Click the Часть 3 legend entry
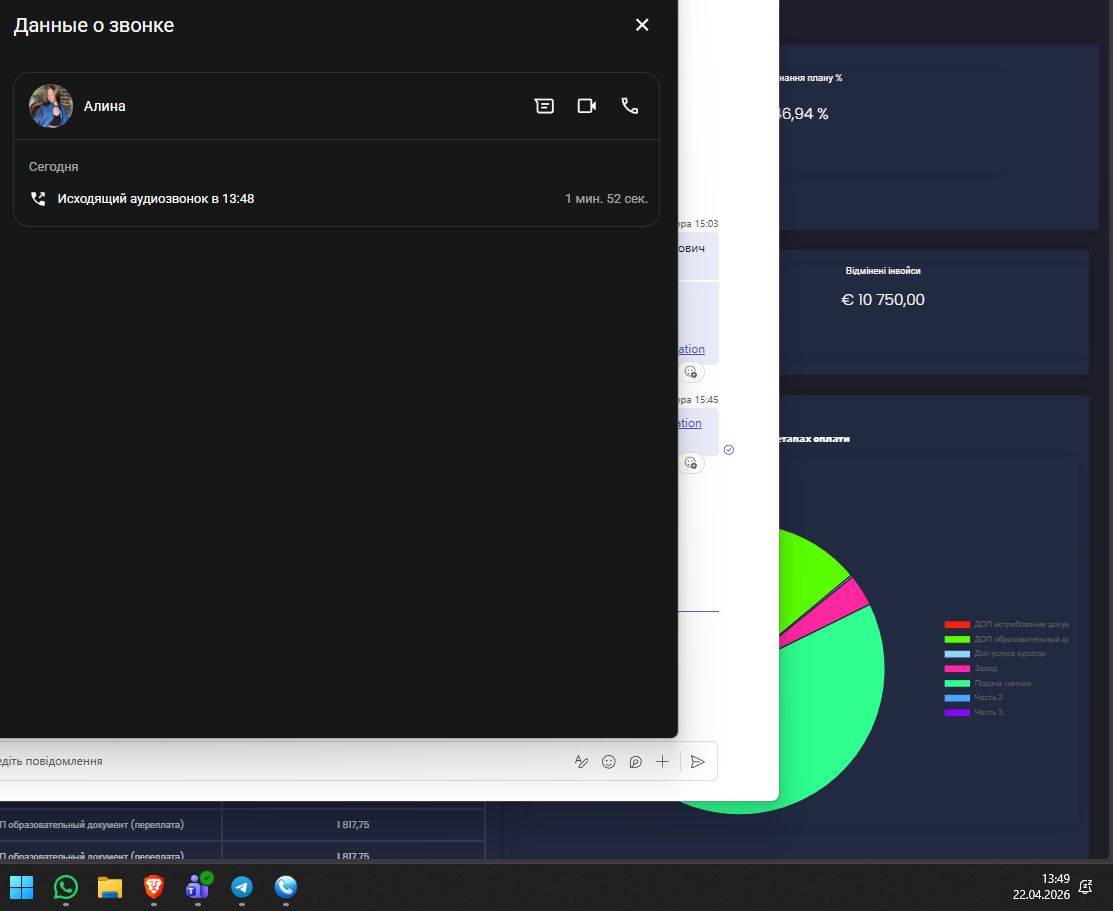This screenshot has width=1113, height=911. pos(973,712)
